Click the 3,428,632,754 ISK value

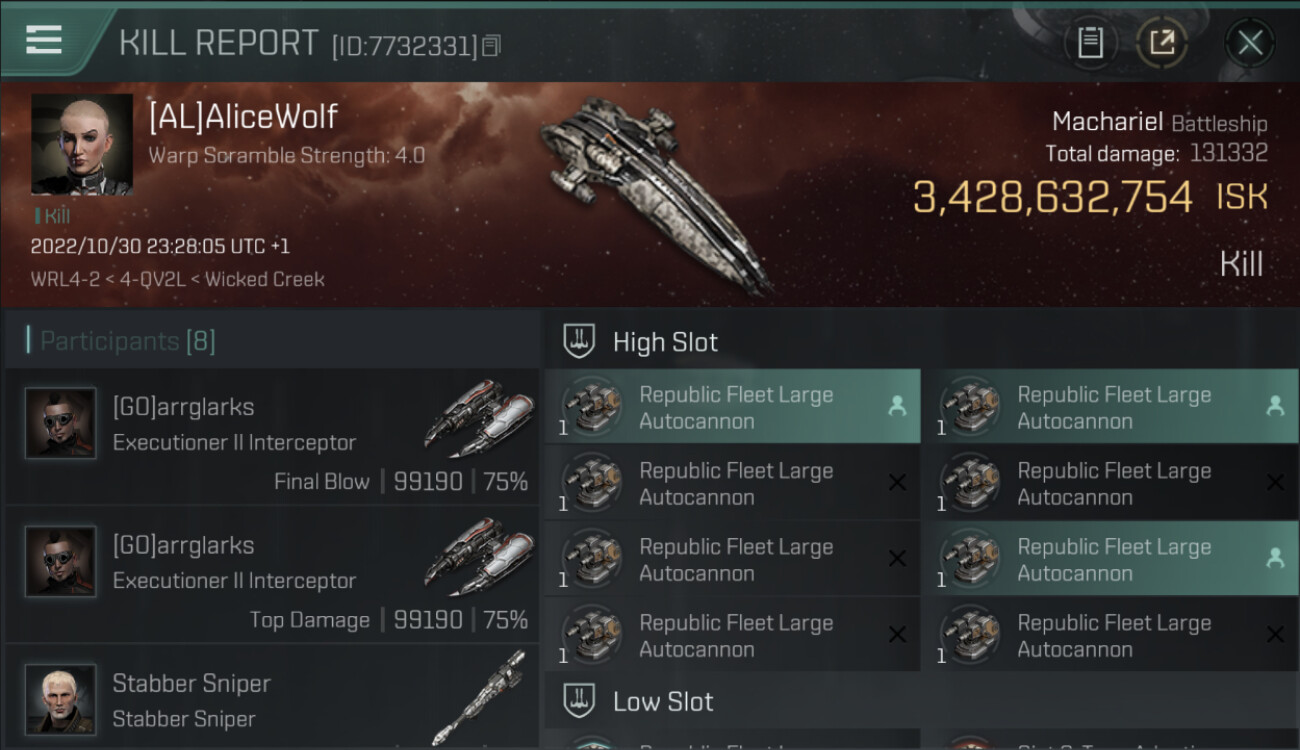pyautogui.click(x=1053, y=197)
